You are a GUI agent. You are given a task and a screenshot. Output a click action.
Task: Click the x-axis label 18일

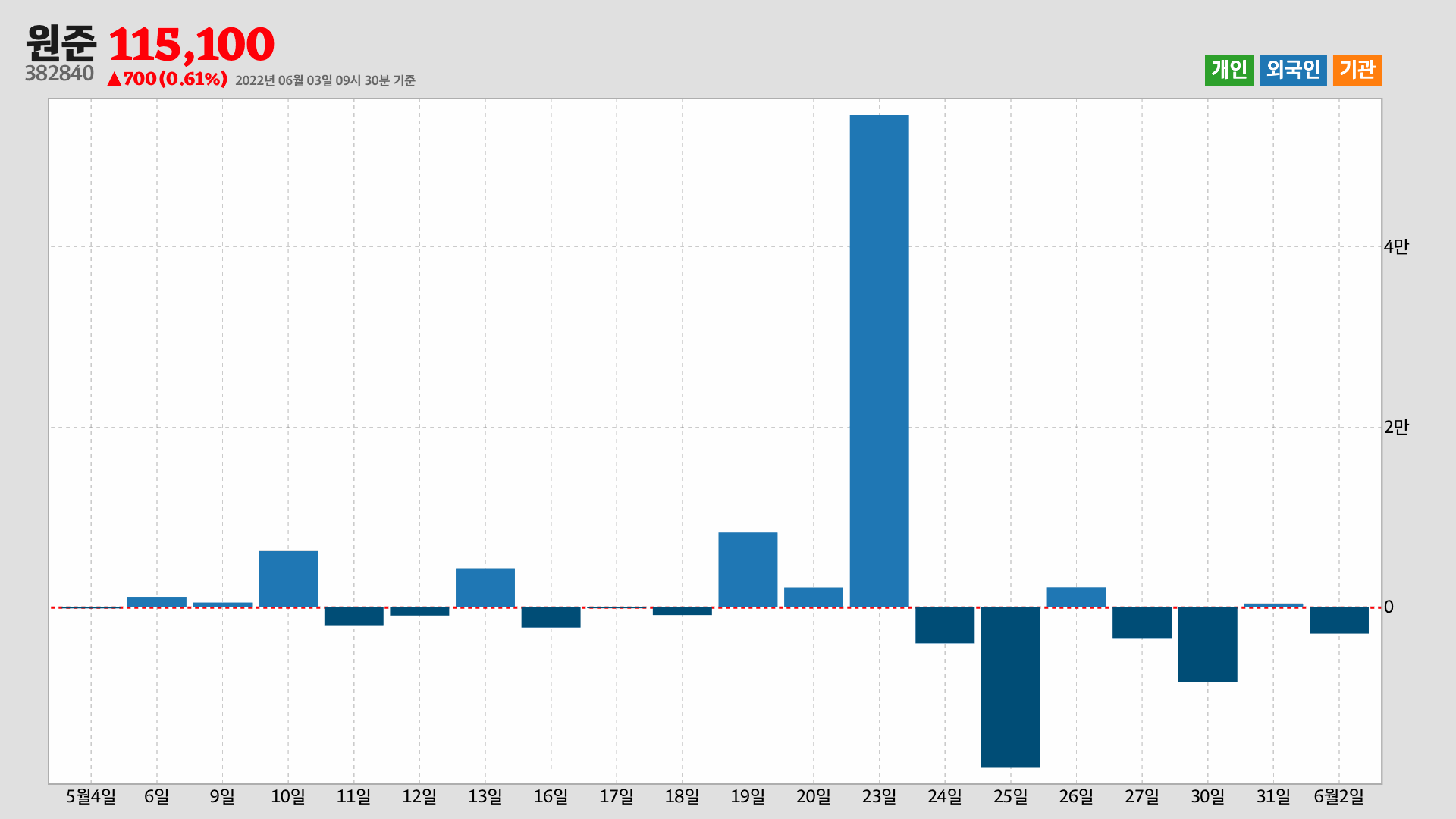tap(682, 796)
